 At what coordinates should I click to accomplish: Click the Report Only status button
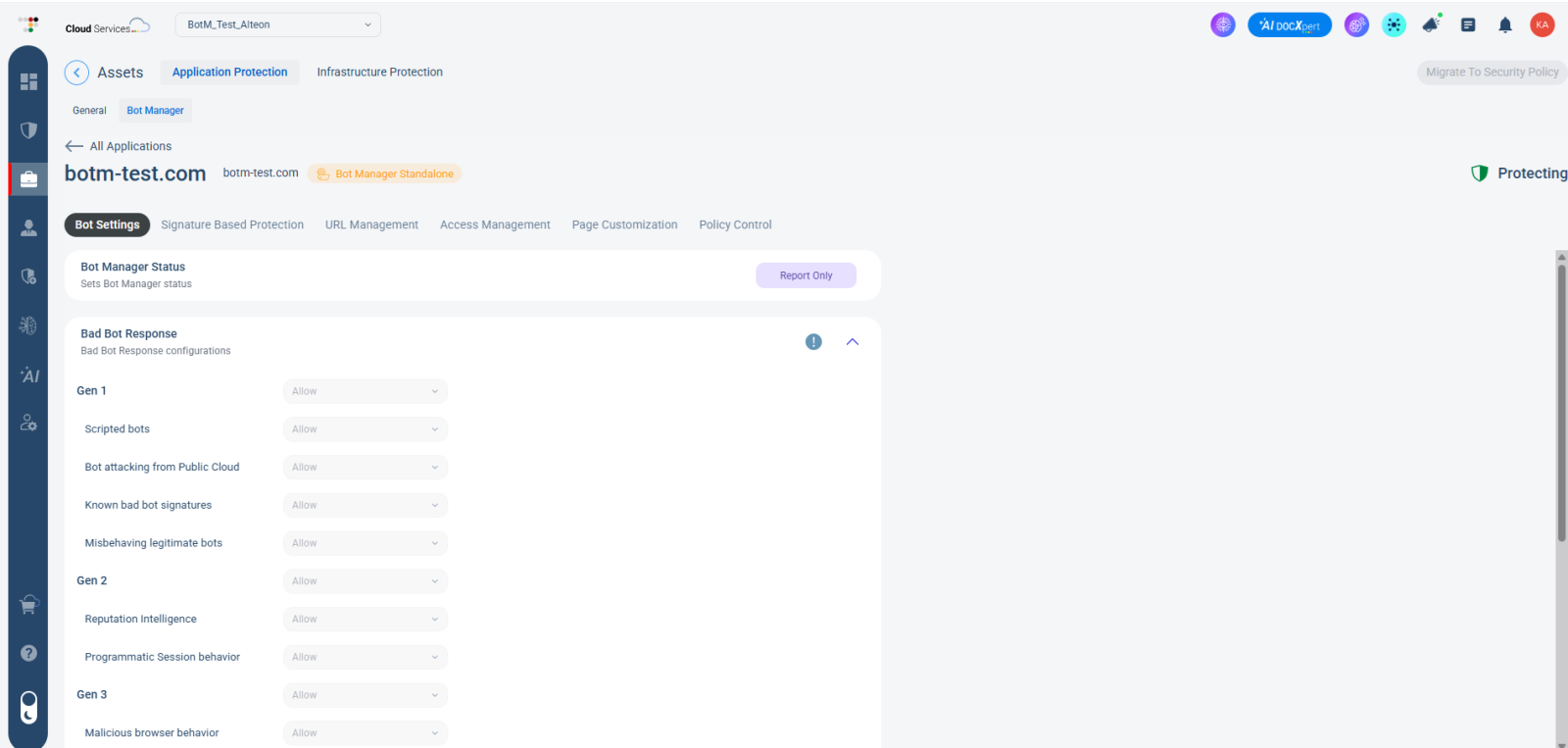[806, 275]
